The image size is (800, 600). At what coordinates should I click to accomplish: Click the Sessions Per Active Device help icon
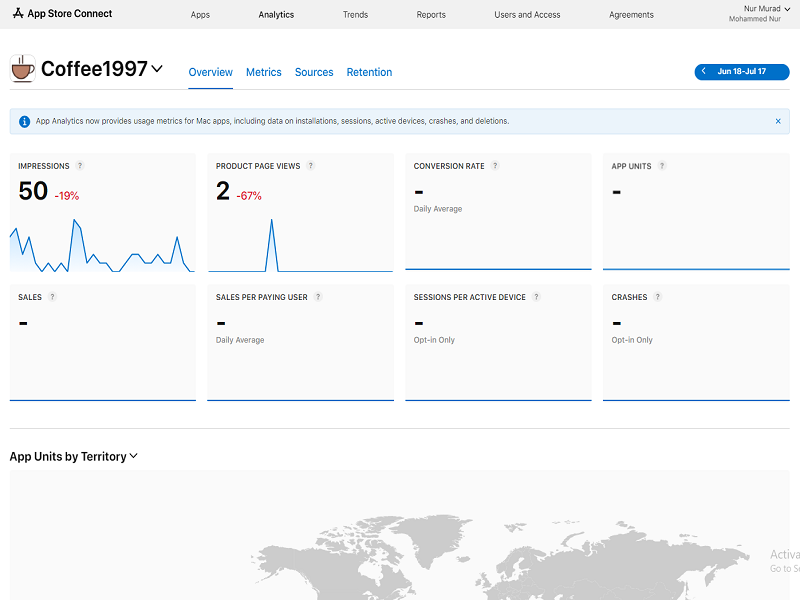pyautogui.click(x=536, y=297)
